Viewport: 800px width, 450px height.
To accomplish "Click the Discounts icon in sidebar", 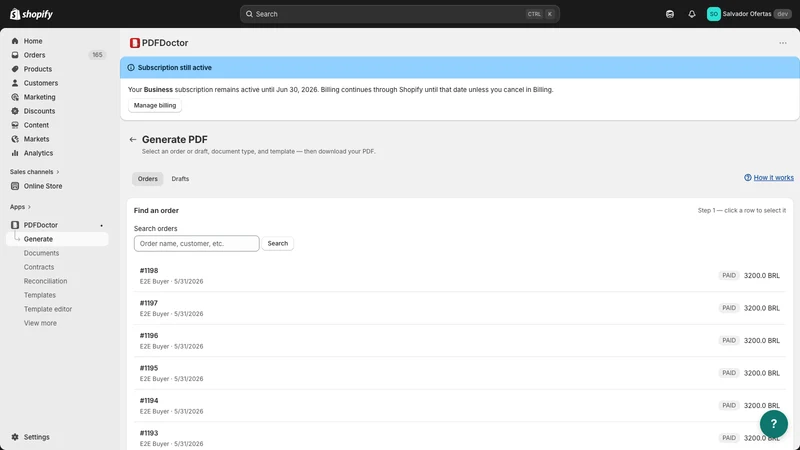I will pyautogui.click(x=15, y=111).
